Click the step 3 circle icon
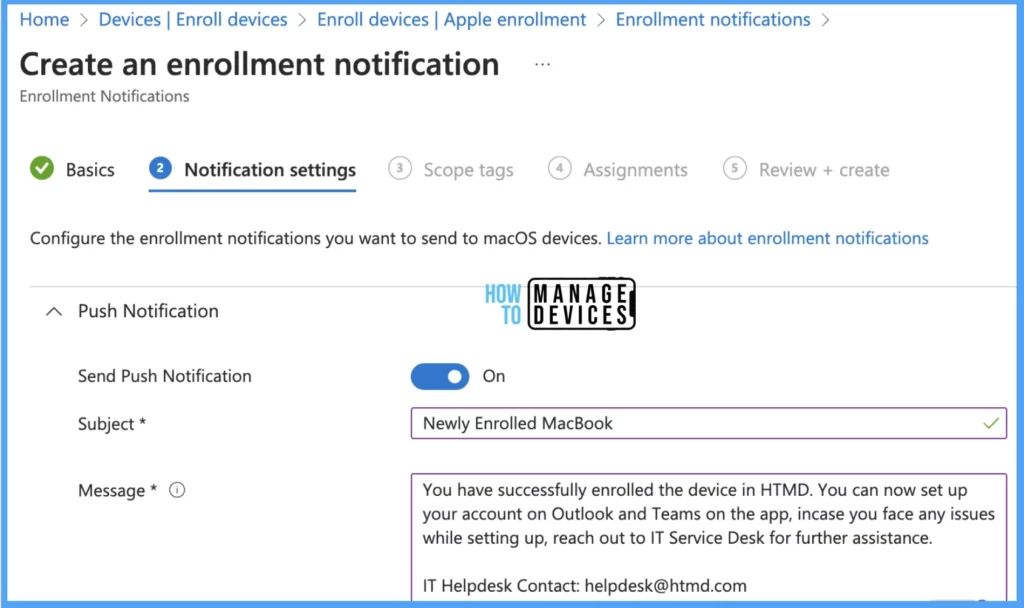 pos(400,168)
